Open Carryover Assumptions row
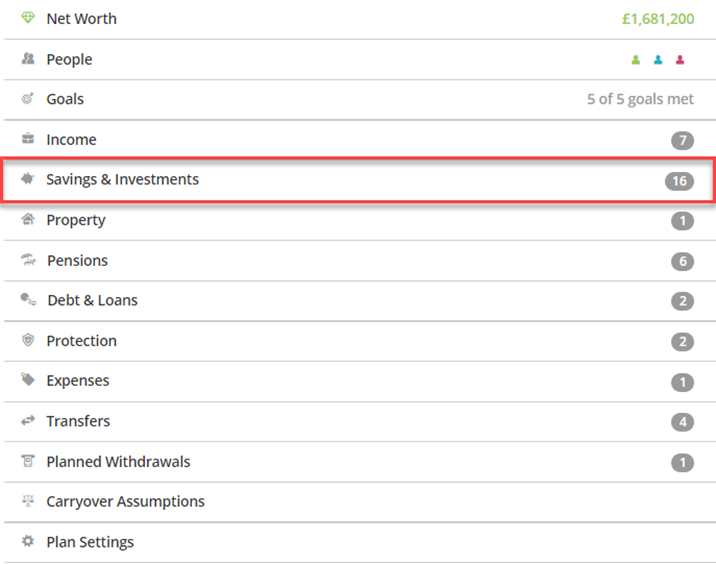716x564 pixels. pyautogui.click(x=358, y=502)
